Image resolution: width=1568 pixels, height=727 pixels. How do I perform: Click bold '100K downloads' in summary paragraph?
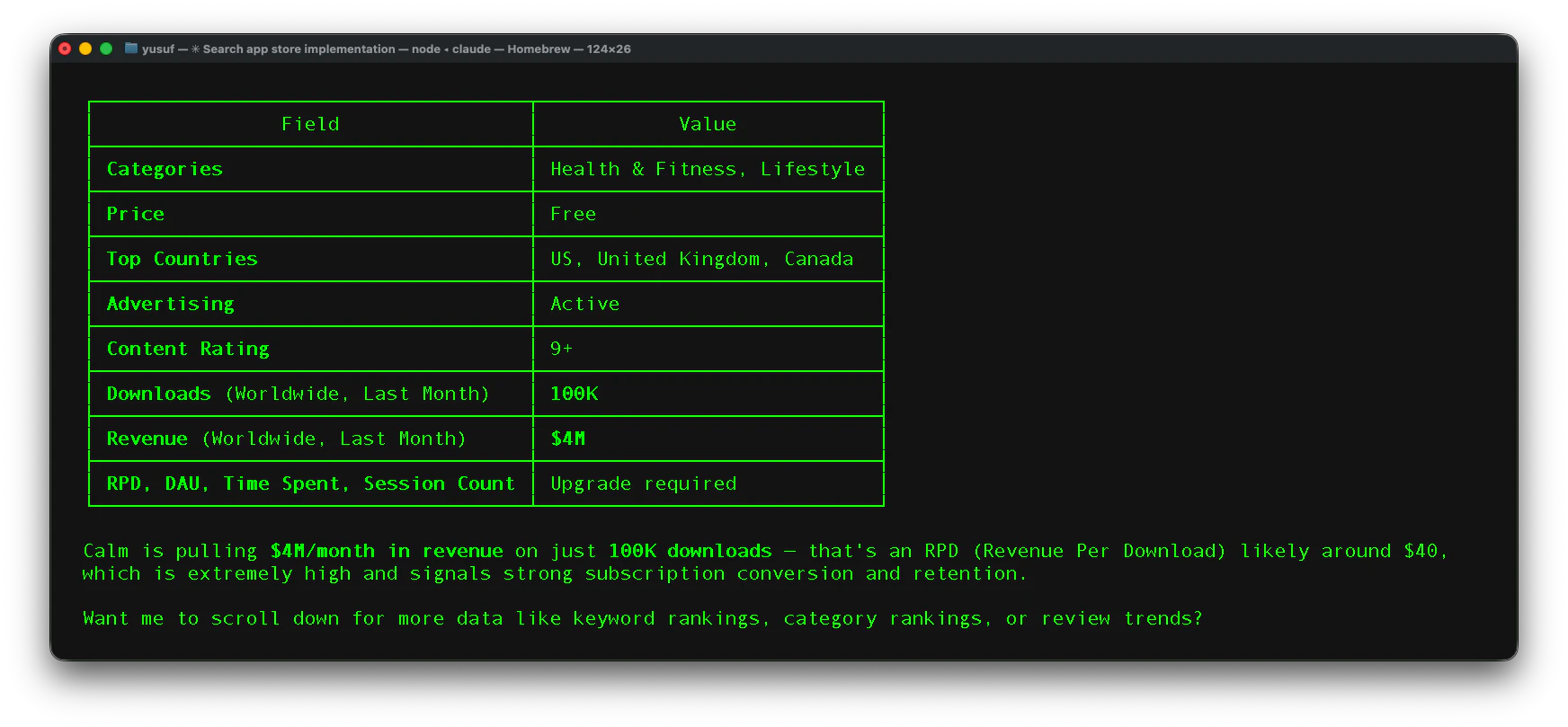pos(690,551)
